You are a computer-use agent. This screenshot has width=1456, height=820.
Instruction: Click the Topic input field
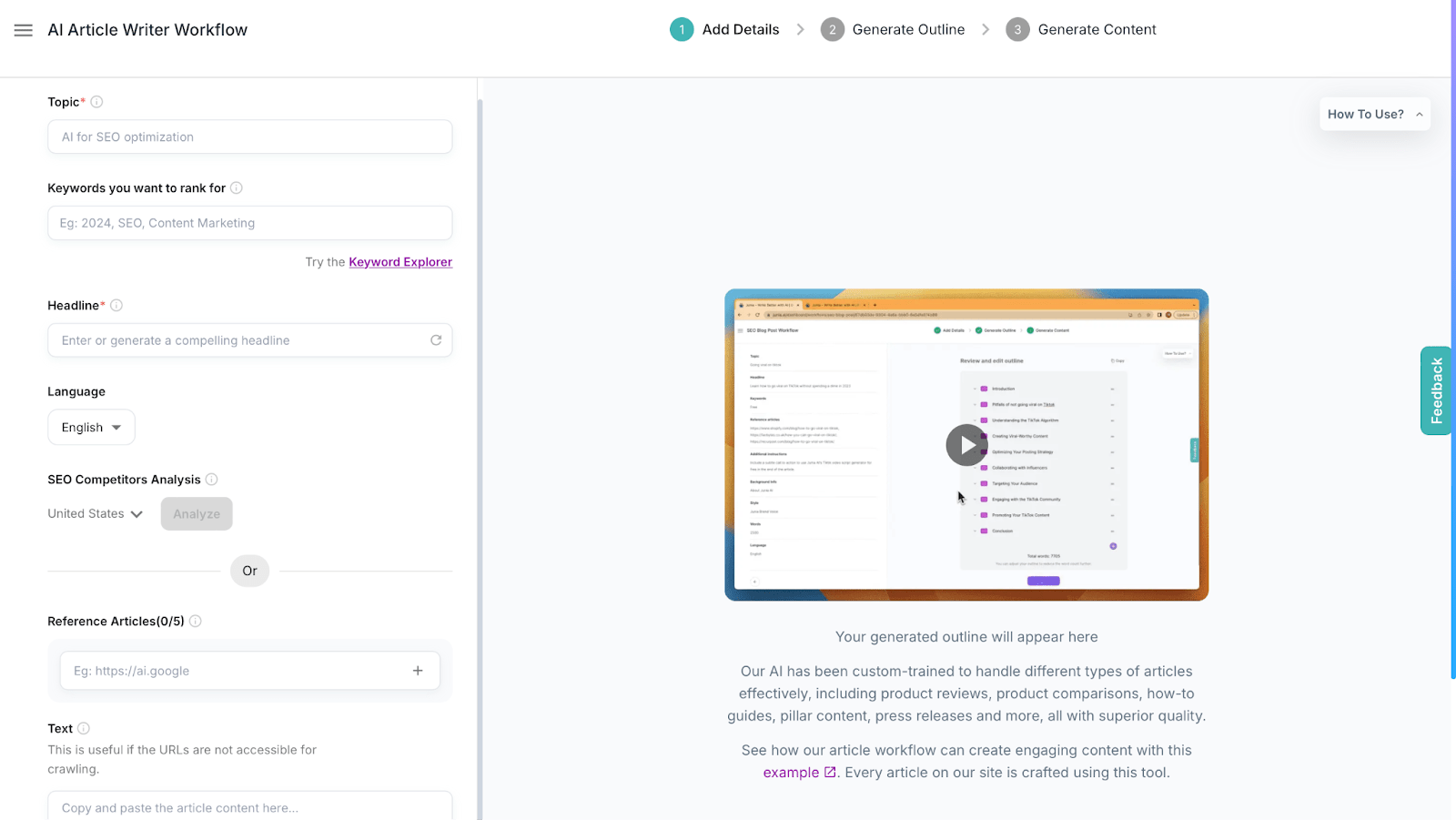[249, 137]
